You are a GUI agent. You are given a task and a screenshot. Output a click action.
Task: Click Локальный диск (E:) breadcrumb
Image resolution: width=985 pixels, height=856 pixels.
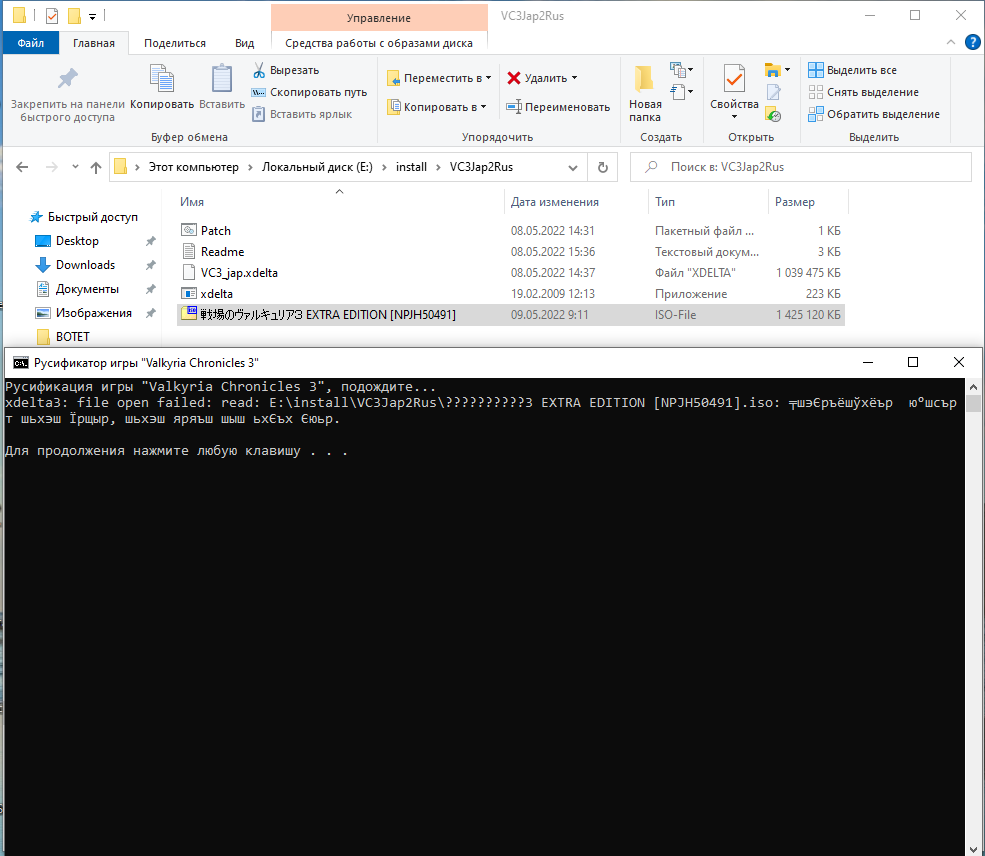pyautogui.click(x=317, y=167)
